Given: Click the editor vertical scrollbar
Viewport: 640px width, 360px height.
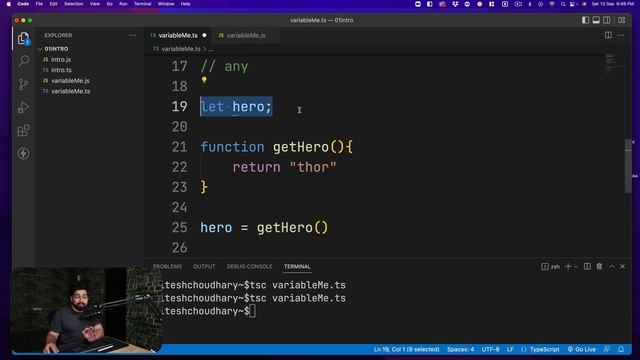Looking at the screenshot, I should [x=628, y=166].
